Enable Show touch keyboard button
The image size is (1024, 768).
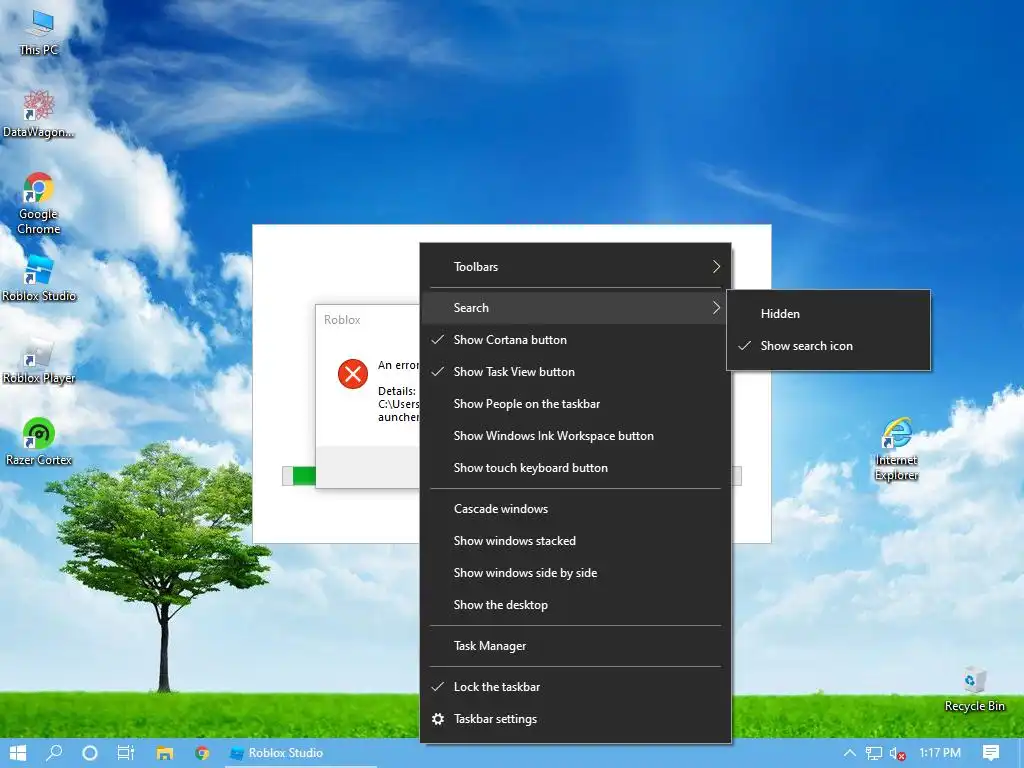click(x=575, y=468)
